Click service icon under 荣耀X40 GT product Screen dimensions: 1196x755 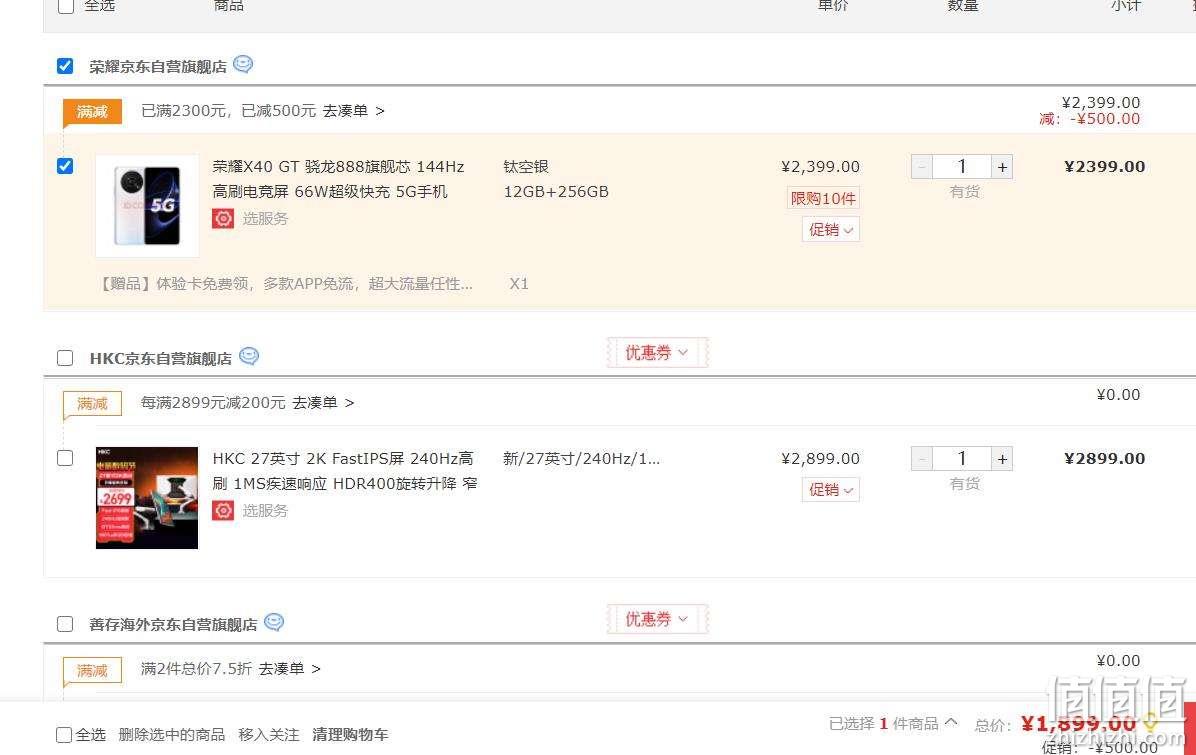click(223, 219)
